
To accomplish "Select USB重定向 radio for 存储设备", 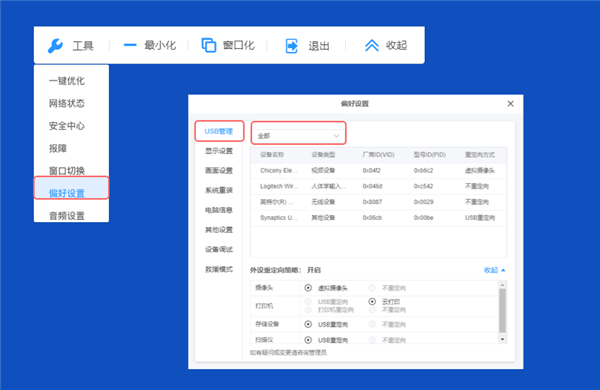I will tap(308, 324).
